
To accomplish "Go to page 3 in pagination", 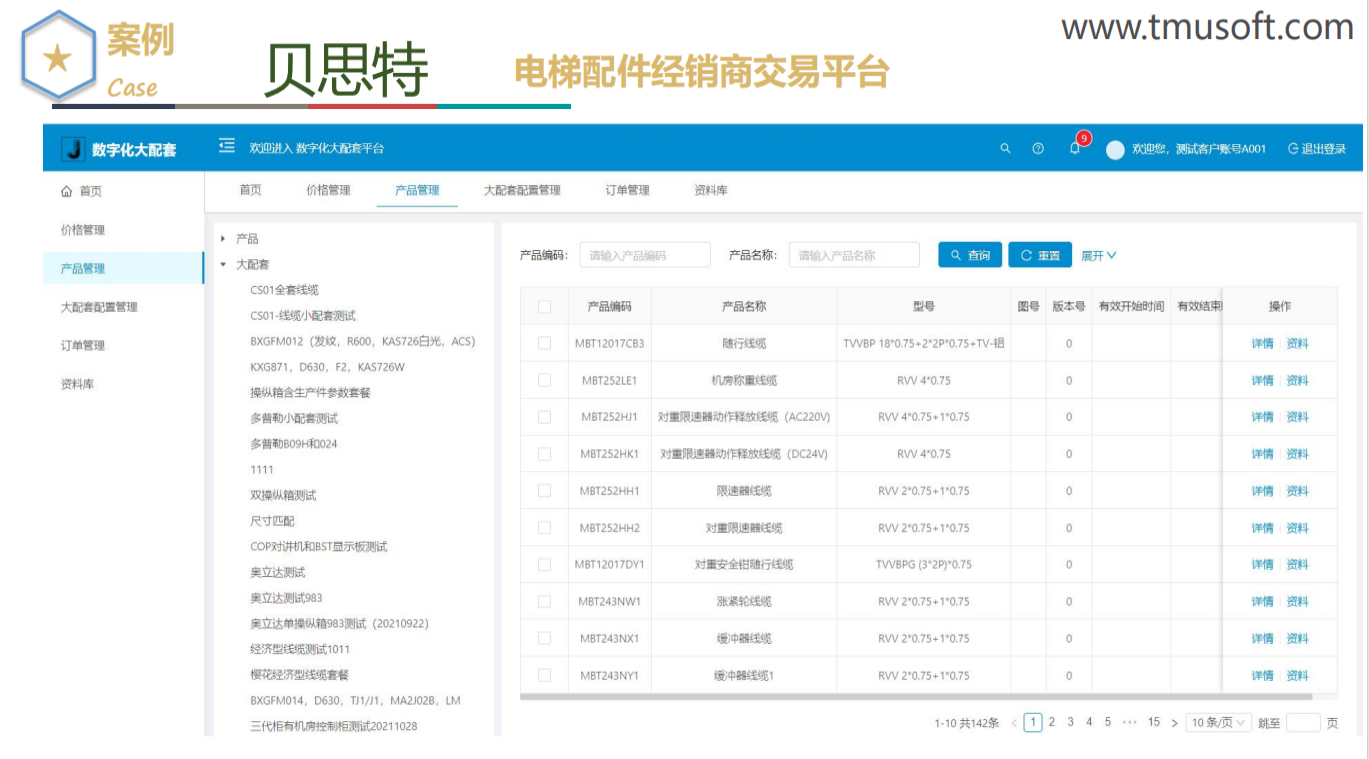I will click(1071, 721).
